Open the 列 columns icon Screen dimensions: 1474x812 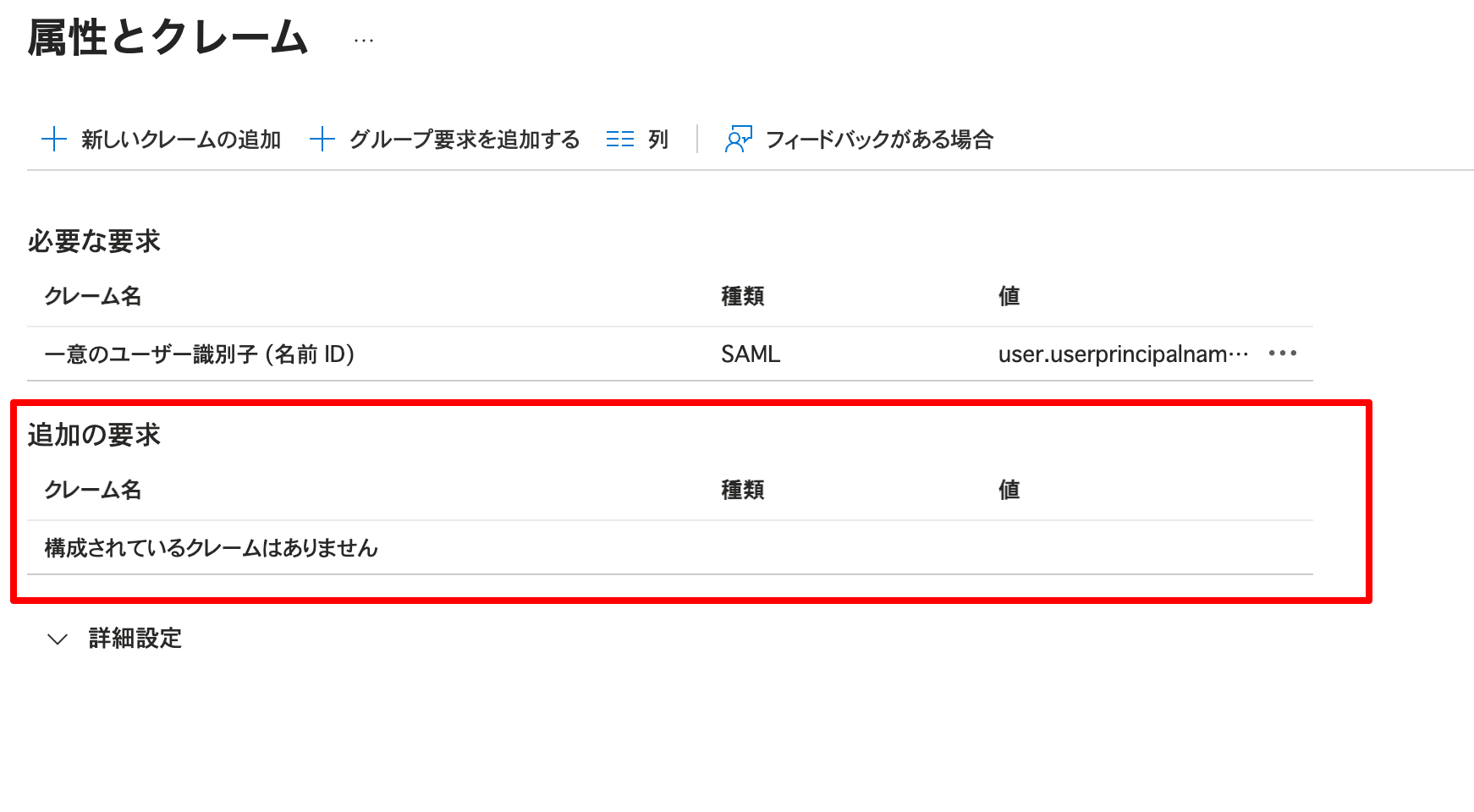620,139
